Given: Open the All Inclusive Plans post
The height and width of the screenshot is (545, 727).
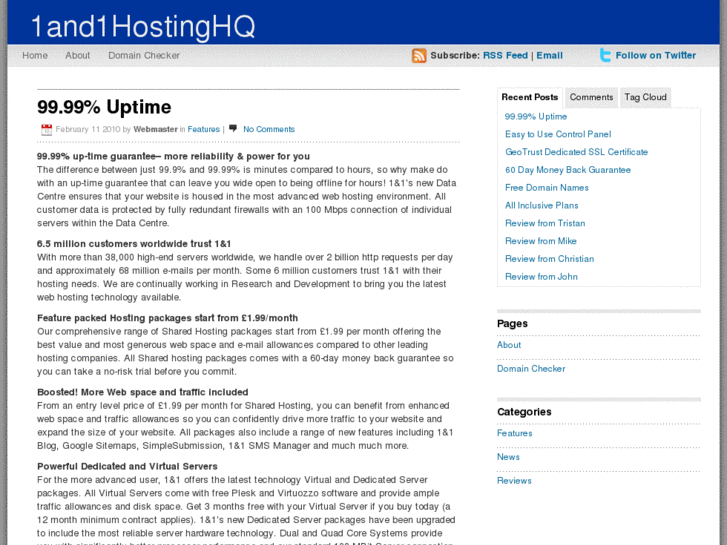Looking at the screenshot, I should 542,205.
